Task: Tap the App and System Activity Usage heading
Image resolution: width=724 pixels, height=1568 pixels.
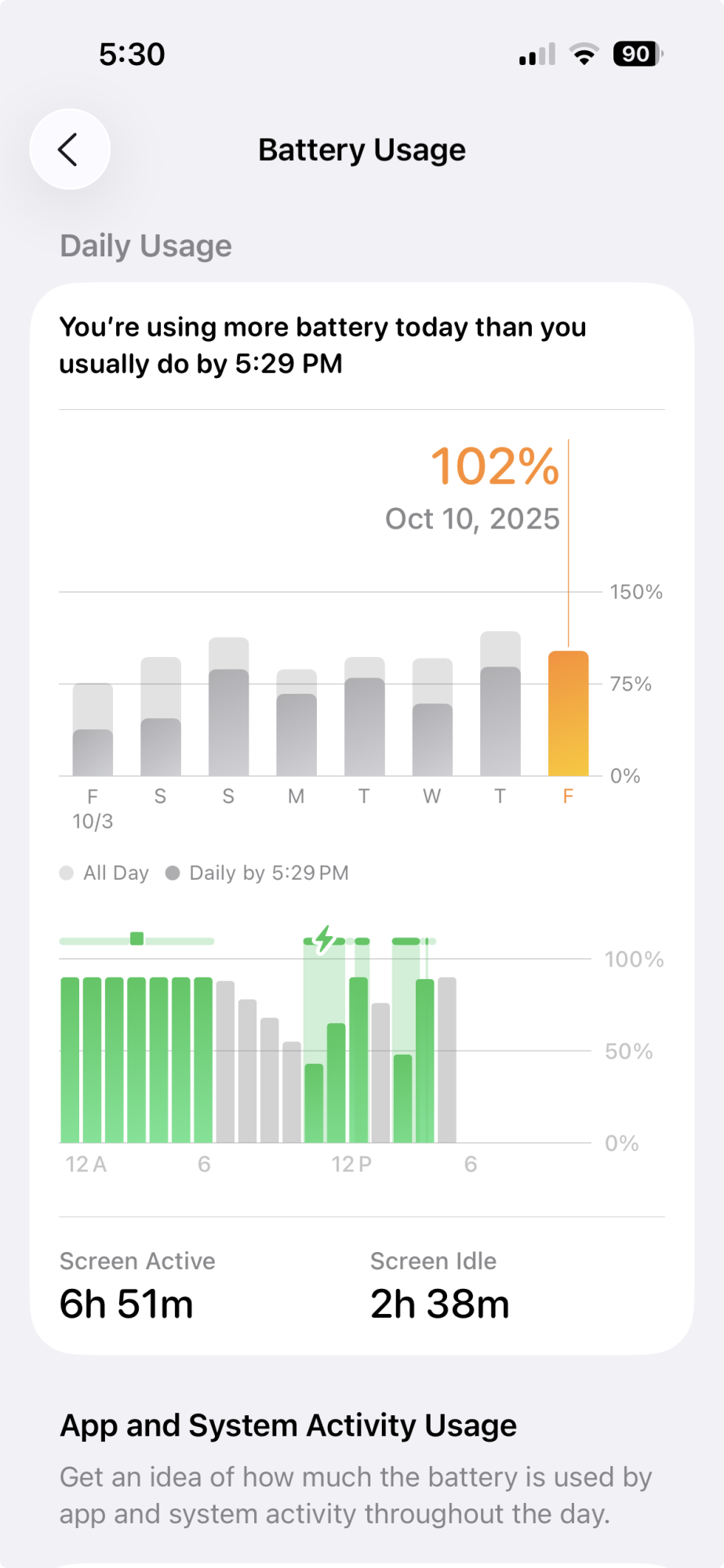Action: point(288,1425)
